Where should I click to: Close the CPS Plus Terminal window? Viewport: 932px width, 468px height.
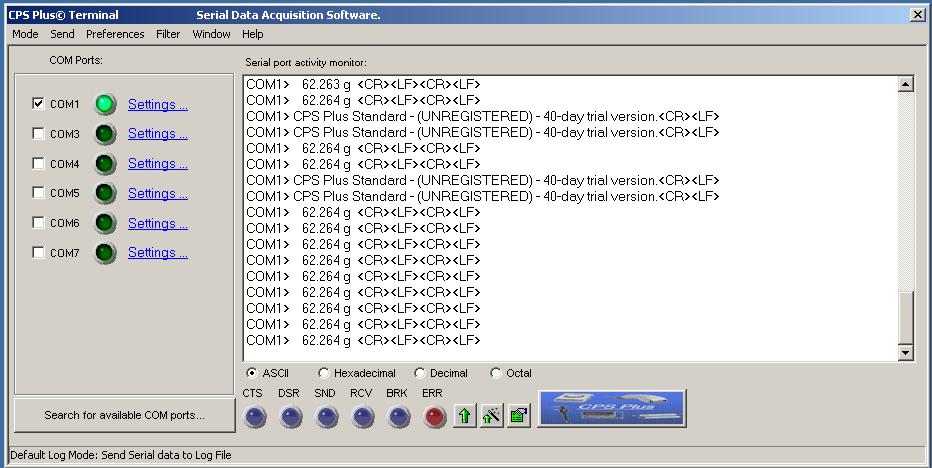coord(918,15)
